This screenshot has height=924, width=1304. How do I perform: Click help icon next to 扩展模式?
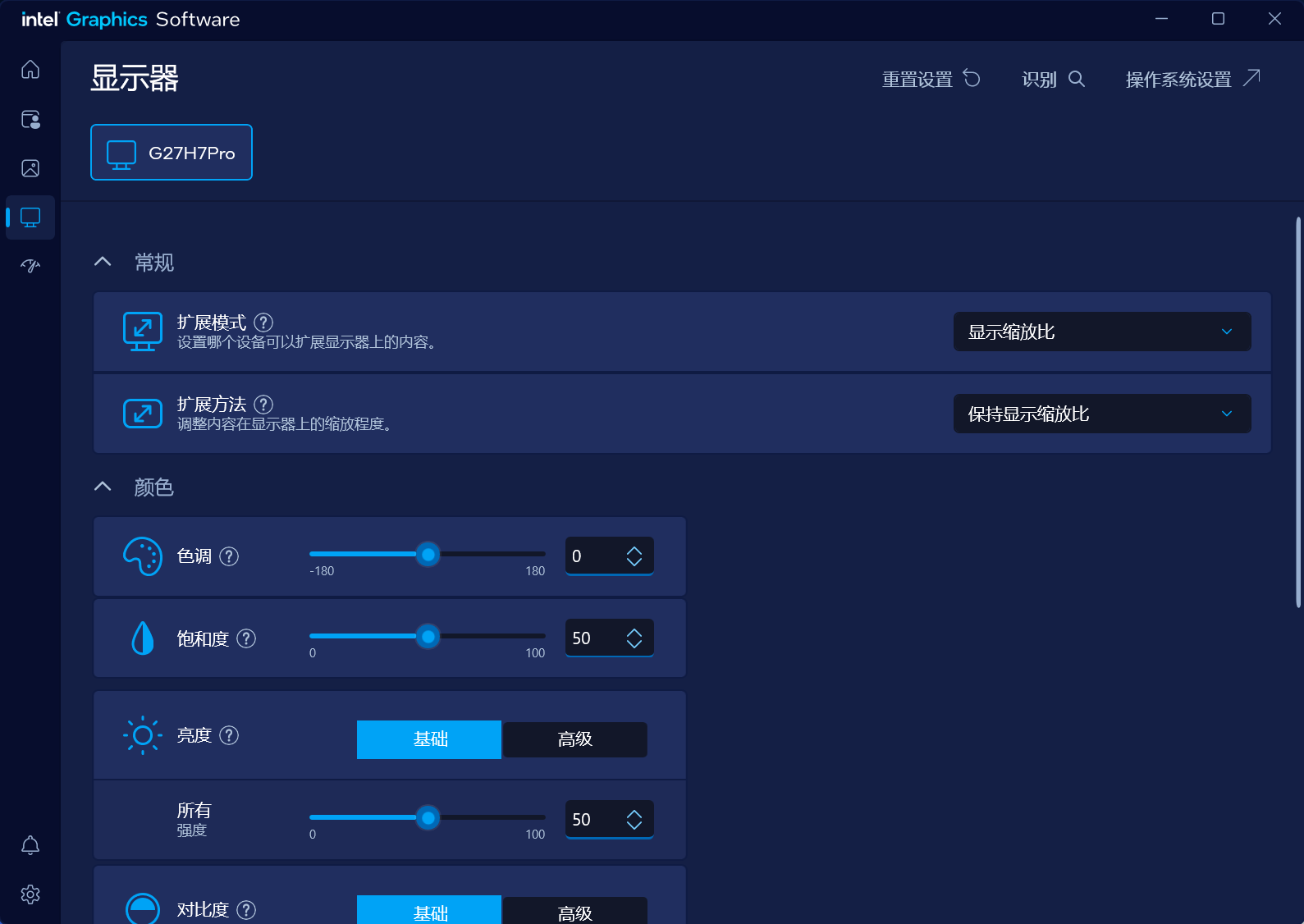[x=263, y=322]
